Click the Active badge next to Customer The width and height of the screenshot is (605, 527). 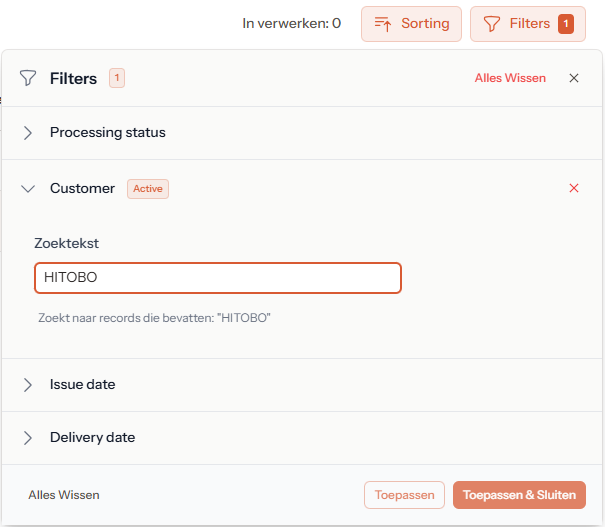click(x=148, y=188)
